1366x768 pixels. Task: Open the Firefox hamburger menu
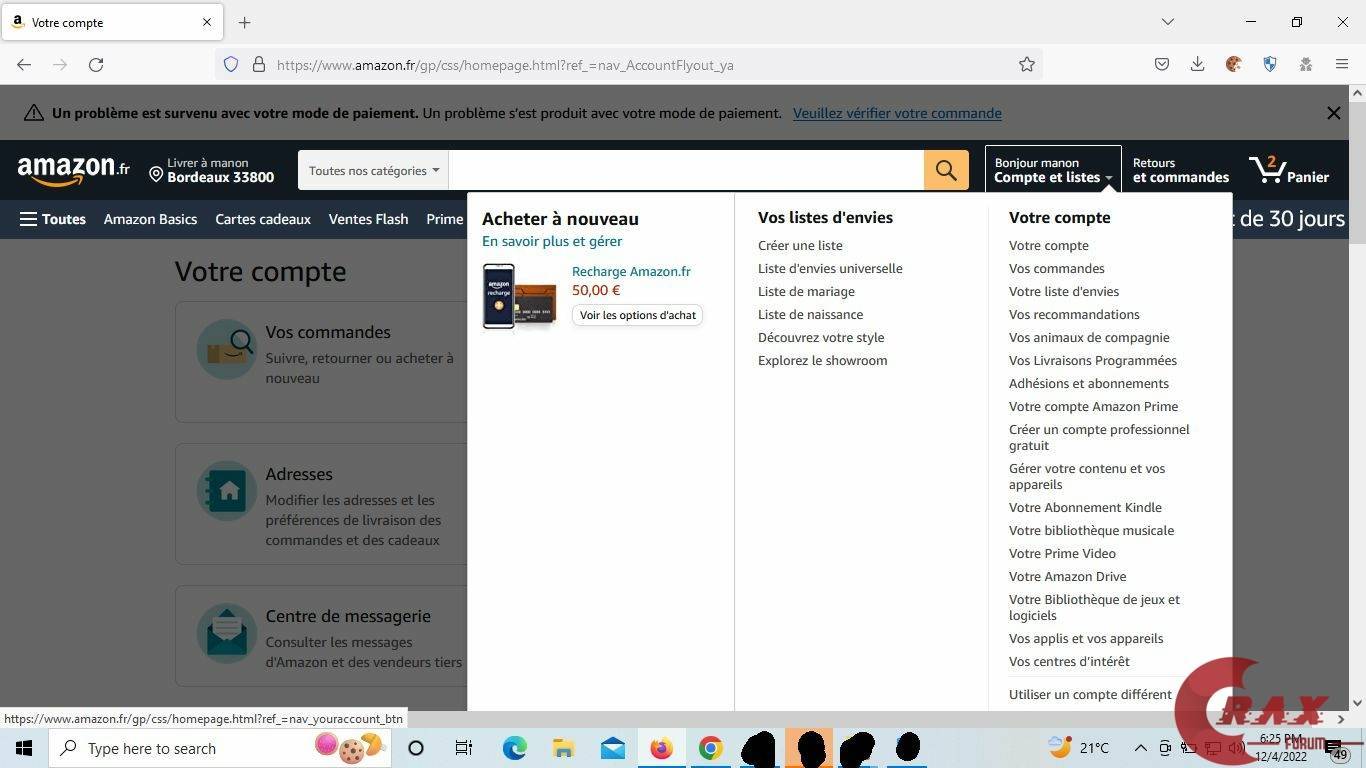[1342, 64]
